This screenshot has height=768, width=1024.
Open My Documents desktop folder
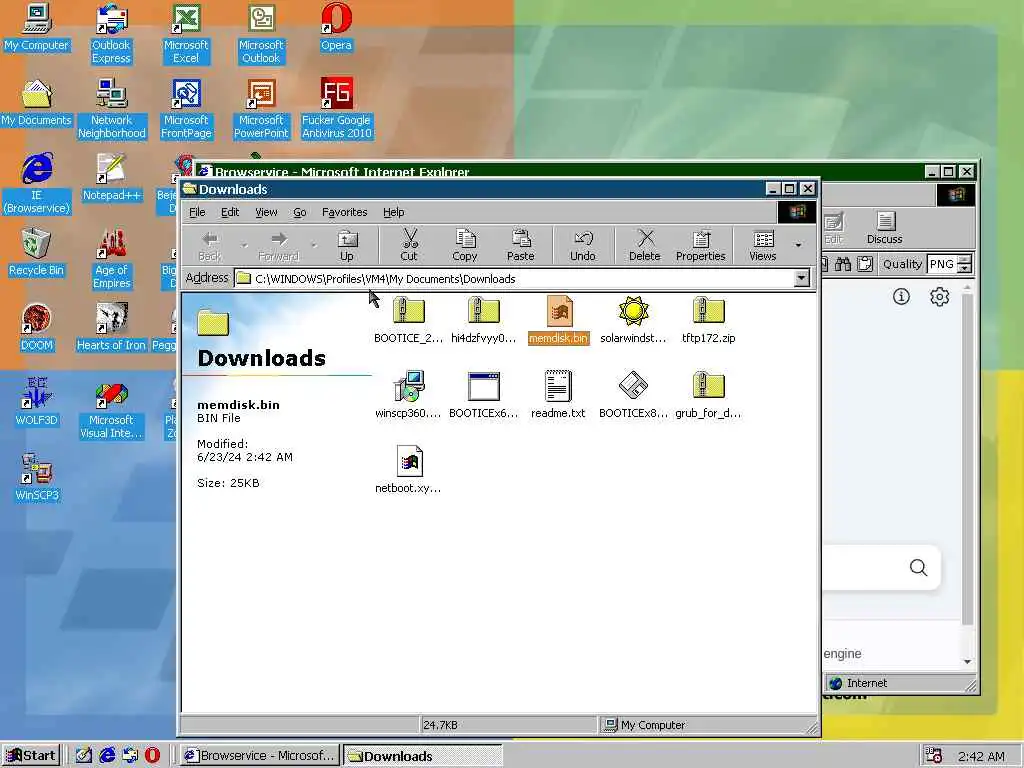click(37, 103)
